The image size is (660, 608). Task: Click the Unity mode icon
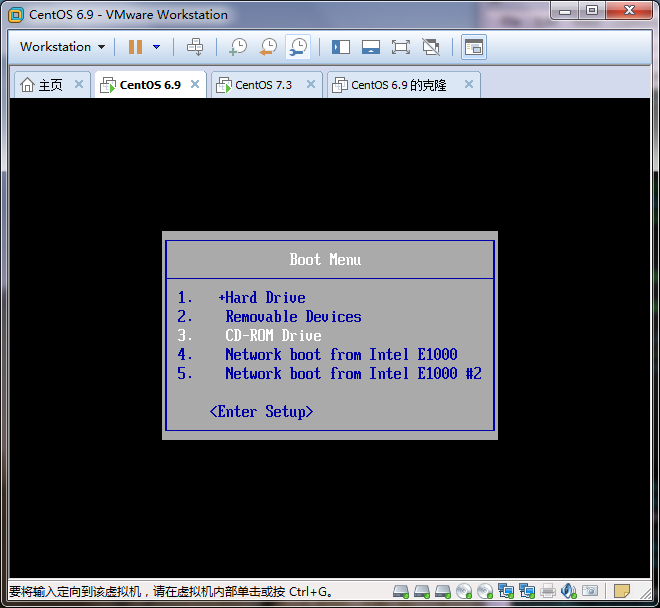pyautogui.click(x=431, y=47)
